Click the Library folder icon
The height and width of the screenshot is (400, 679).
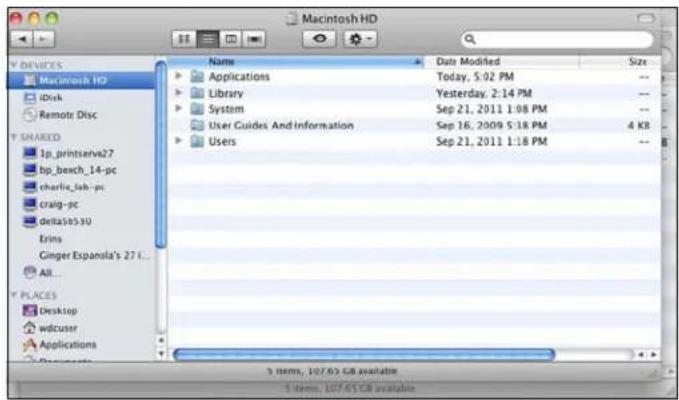pos(197,93)
